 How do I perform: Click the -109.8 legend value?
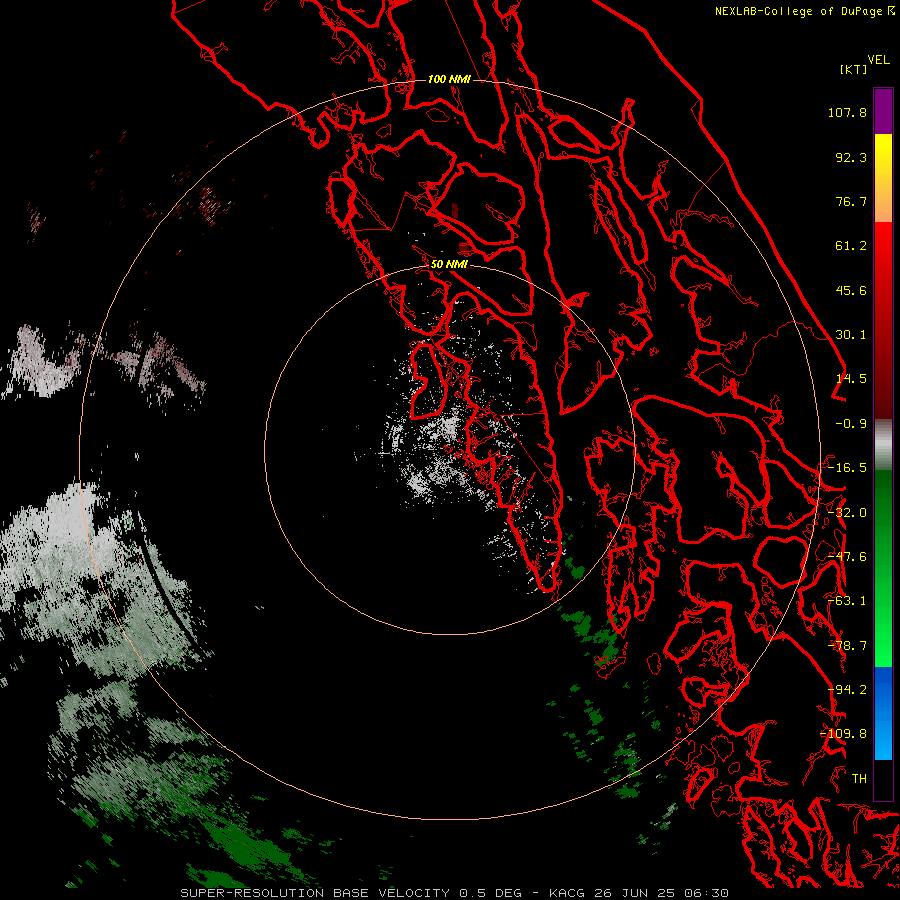click(x=843, y=734)
